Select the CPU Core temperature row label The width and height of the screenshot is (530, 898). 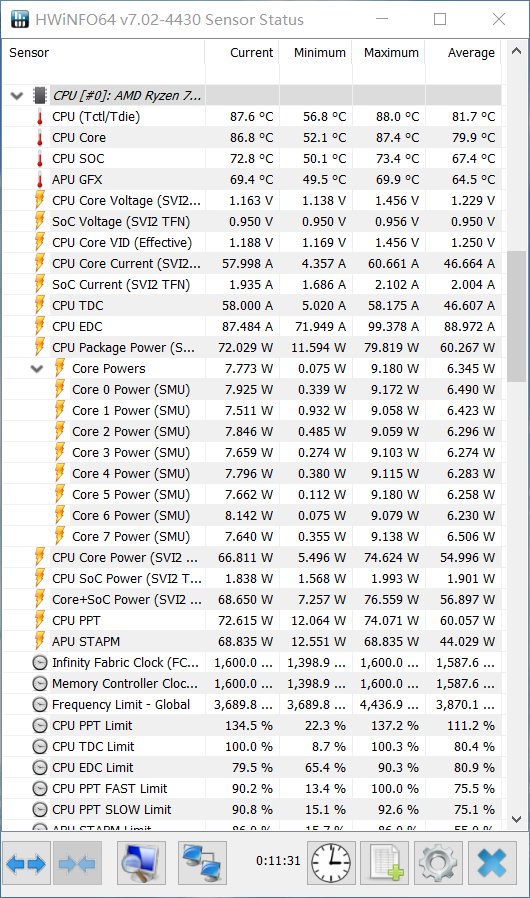pos(78,137)
